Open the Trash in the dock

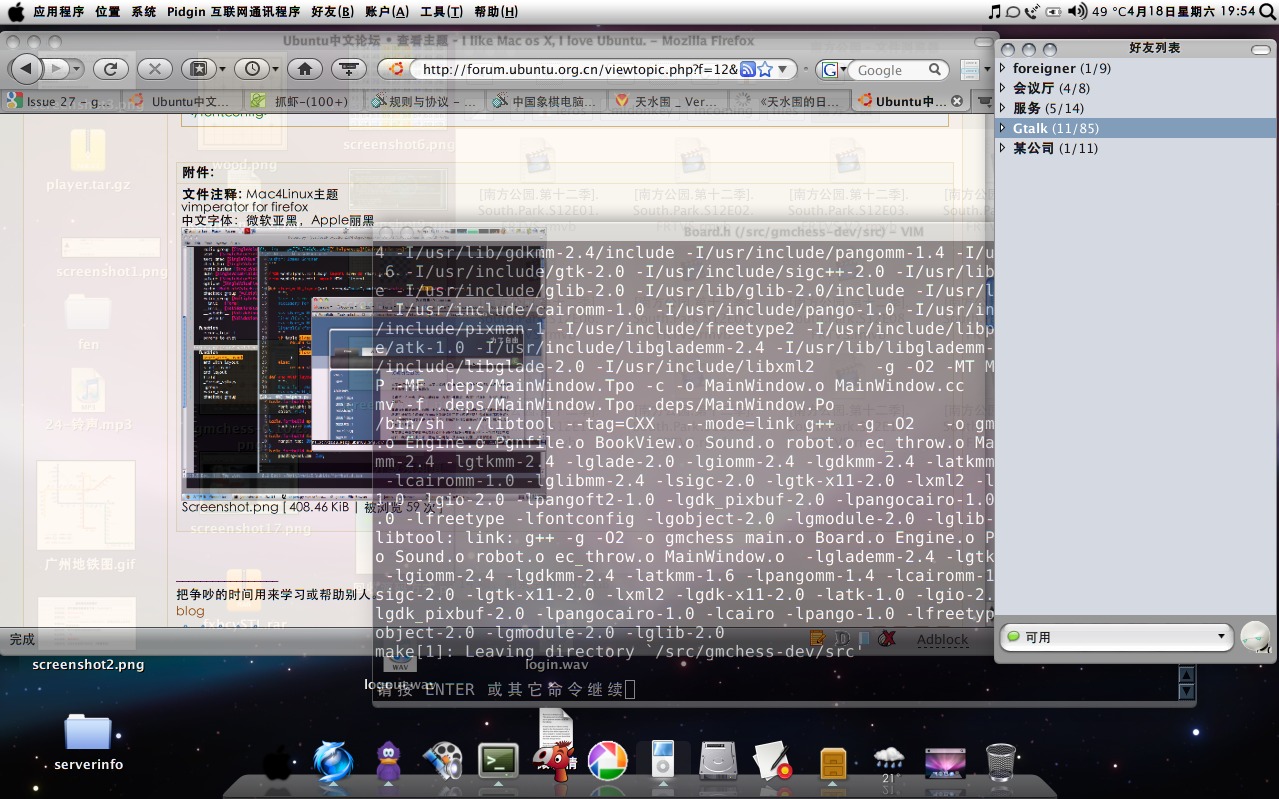[1000, 763]
